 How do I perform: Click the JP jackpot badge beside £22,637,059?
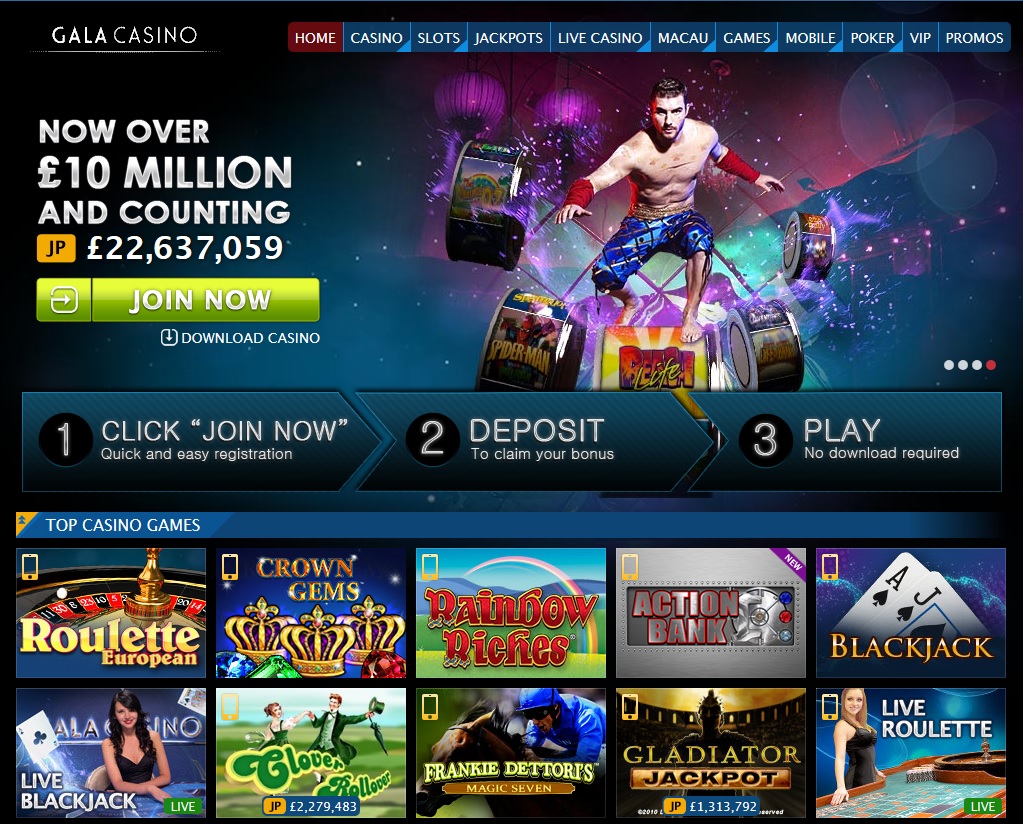coord(56,248)
